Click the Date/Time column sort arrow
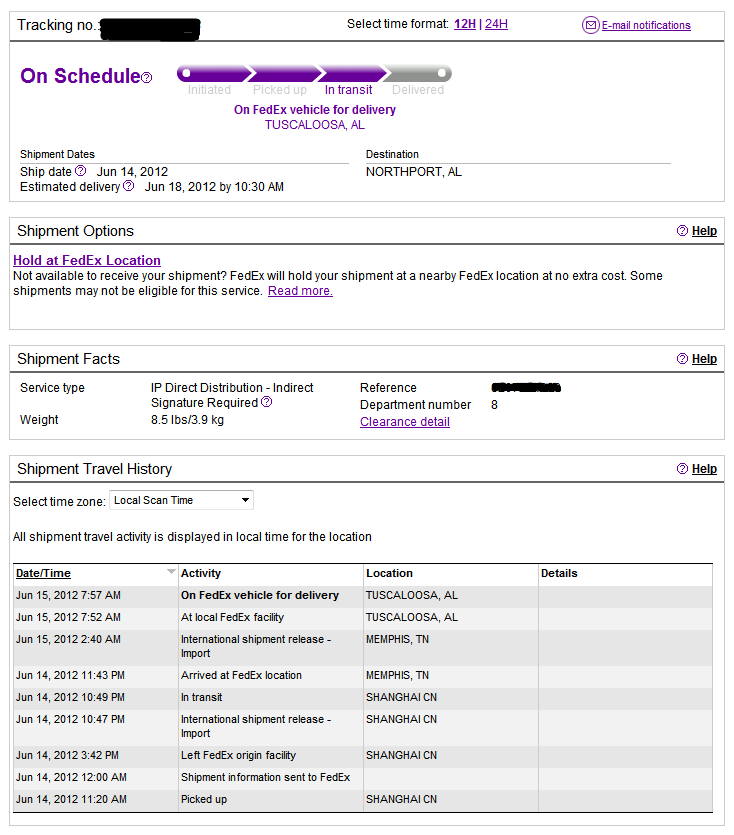 [x=171, y=572]
